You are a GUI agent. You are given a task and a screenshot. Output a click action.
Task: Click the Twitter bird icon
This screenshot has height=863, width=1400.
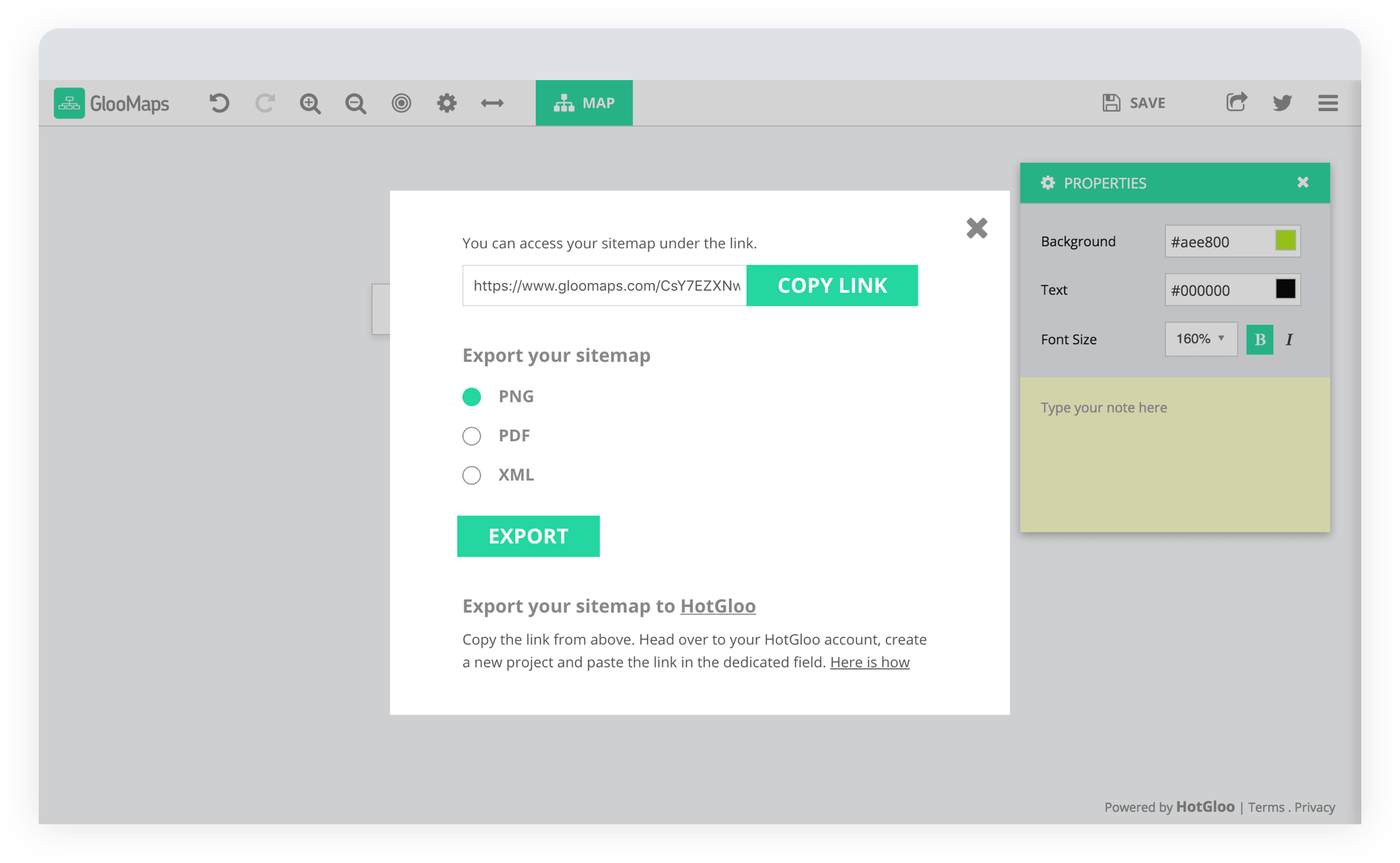pos(1282,103)
